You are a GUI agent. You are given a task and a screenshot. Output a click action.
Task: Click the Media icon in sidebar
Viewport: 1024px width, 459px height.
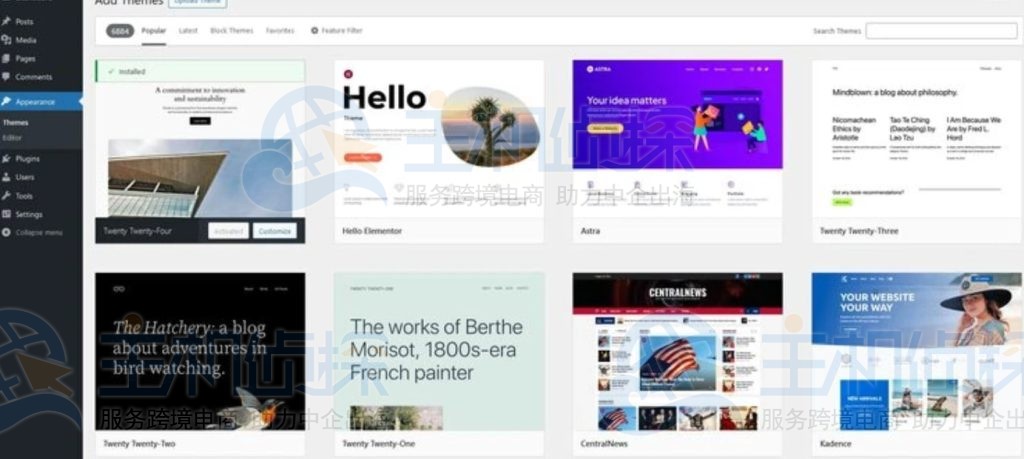coord(6,40)
